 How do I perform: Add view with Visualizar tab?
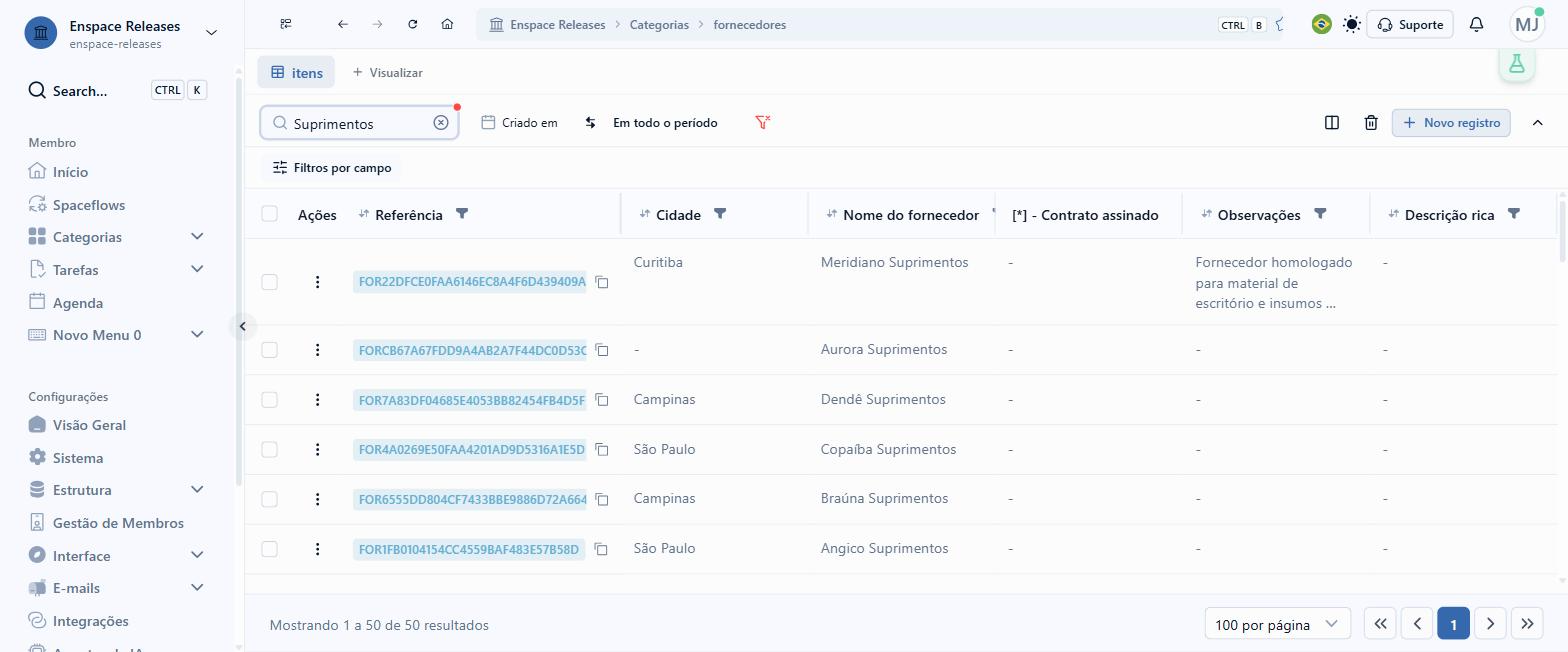387,72
